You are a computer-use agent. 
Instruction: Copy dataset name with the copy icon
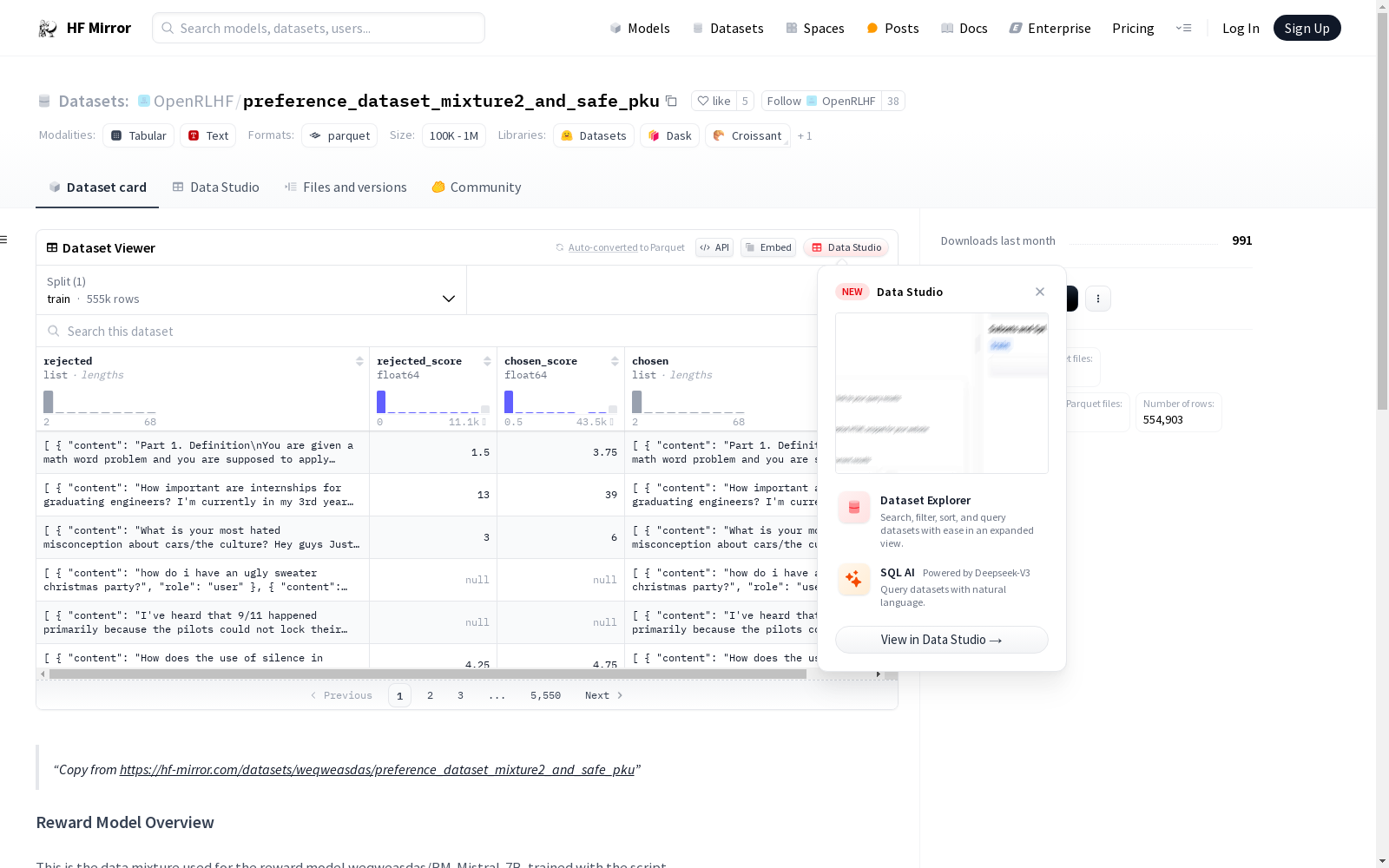point(671,101)
